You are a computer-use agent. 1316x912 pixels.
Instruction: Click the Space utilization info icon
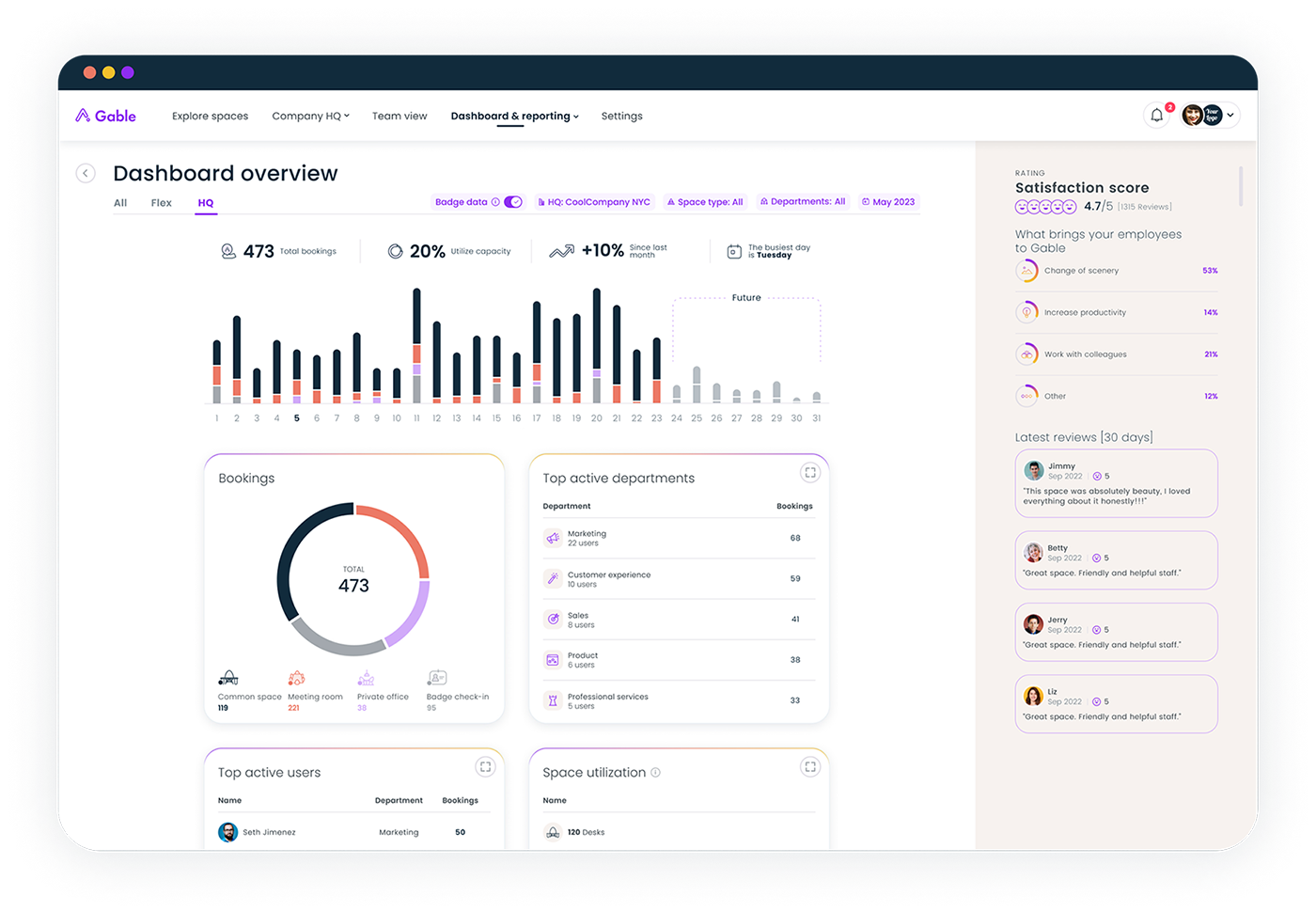pyautogui.click(x=655, y=773)
